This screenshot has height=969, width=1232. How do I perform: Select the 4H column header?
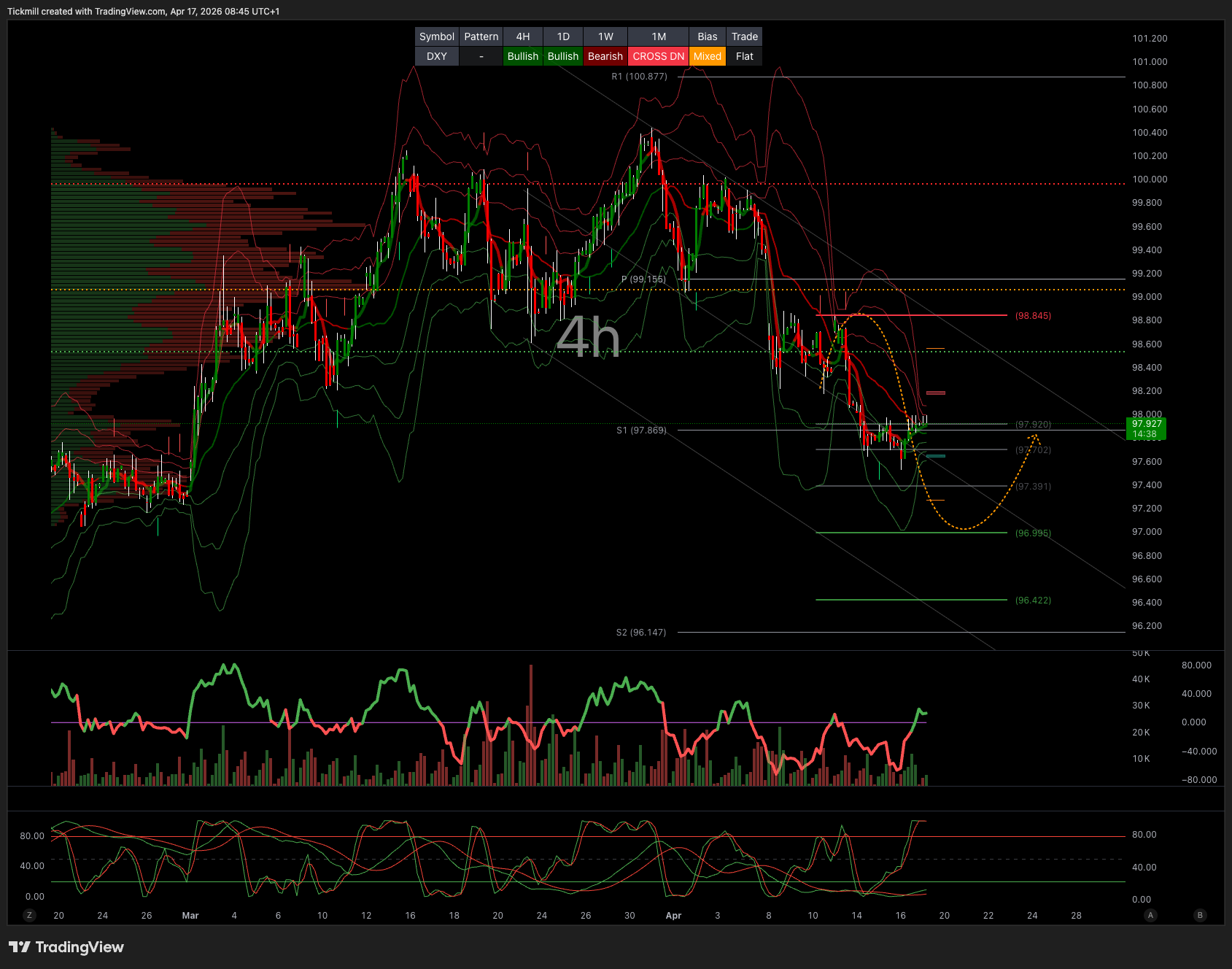click(523, 36)
